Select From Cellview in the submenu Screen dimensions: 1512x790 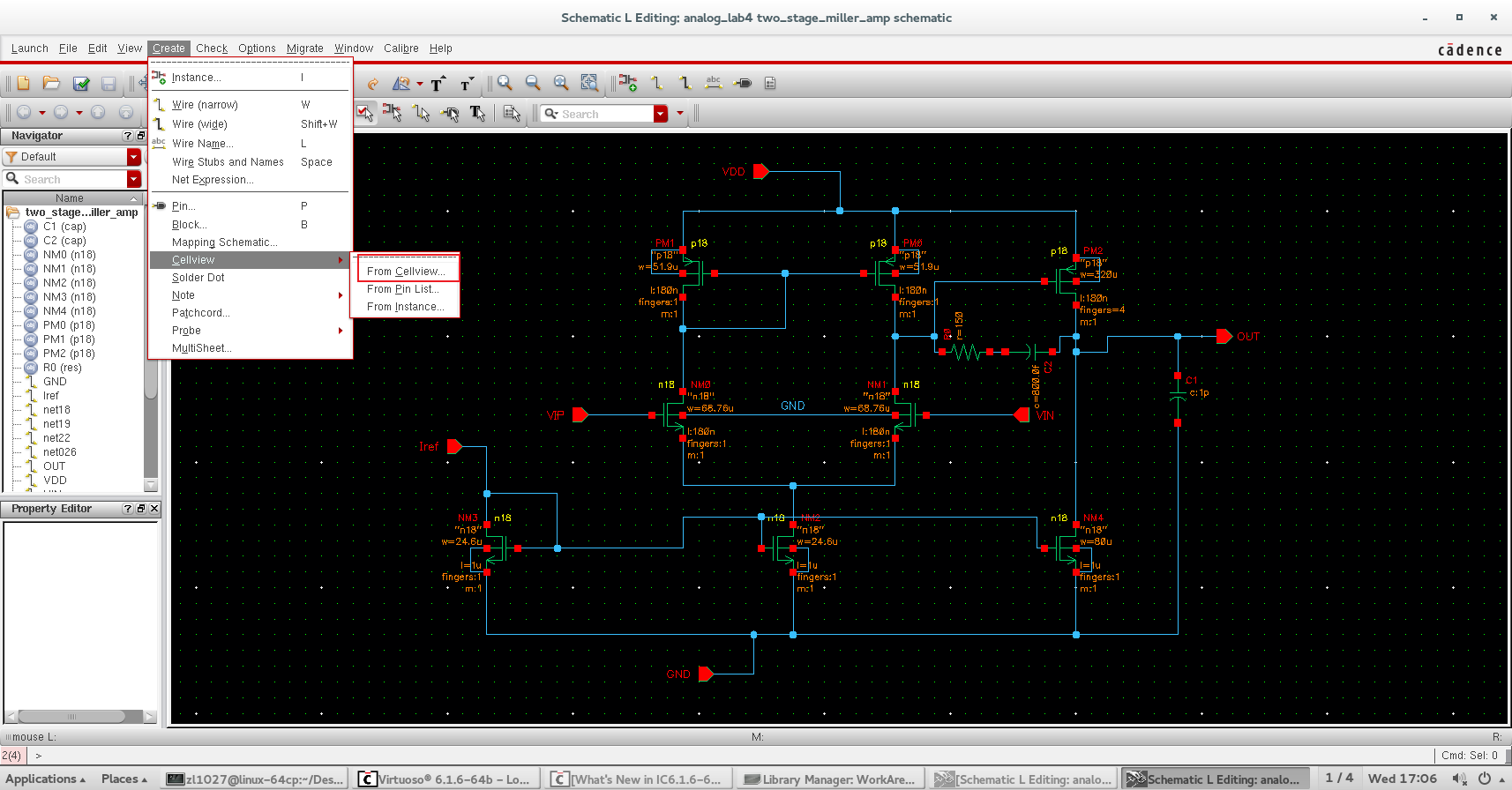(x=408, y=271)
